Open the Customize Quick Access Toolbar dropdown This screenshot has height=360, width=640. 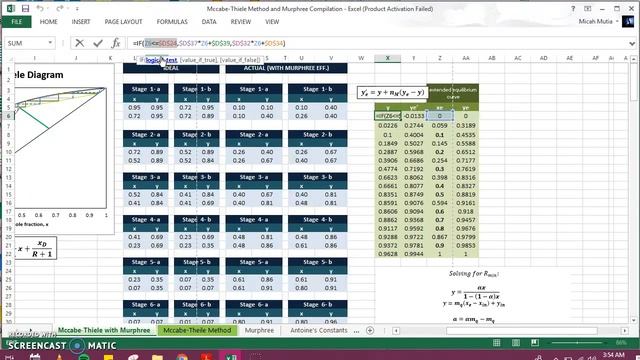tap(77, 9)
